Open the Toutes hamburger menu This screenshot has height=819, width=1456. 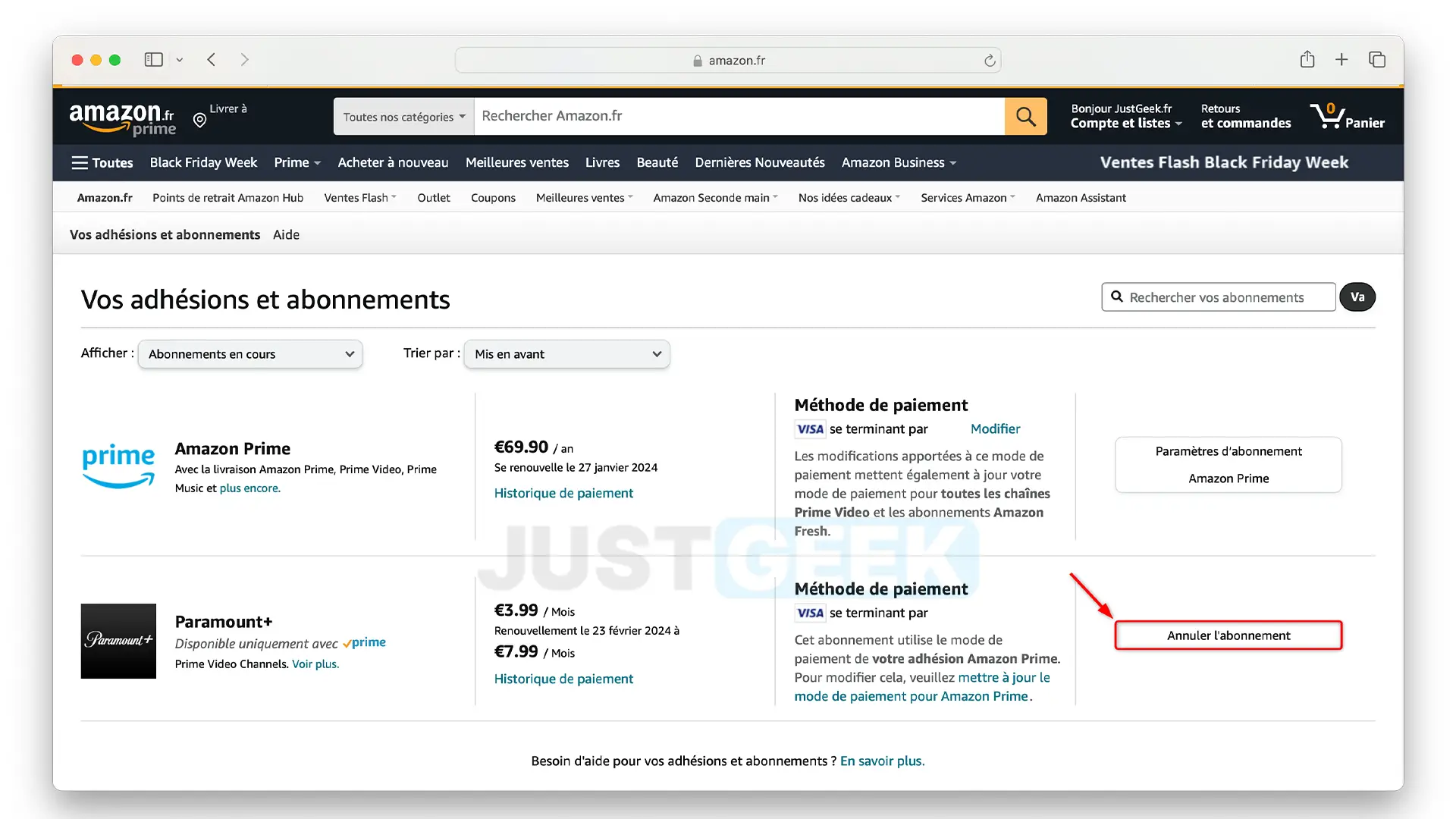point(102,162)
